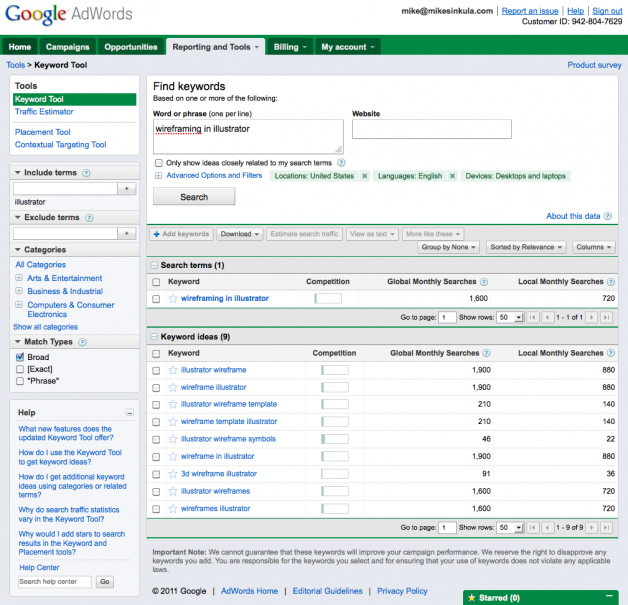Image resolution: width=628 pixels, height=605 pixels.
Task: Open the Privacy Policy link
Action: point(402,591)
